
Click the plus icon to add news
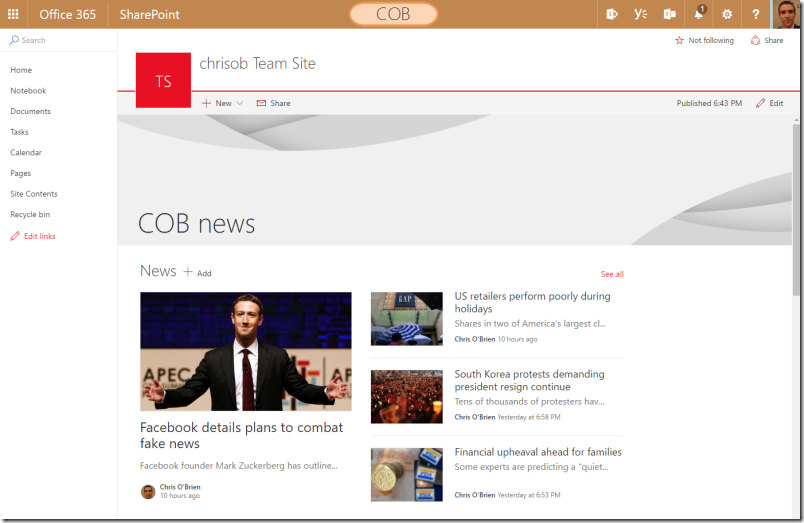point(188,271)
